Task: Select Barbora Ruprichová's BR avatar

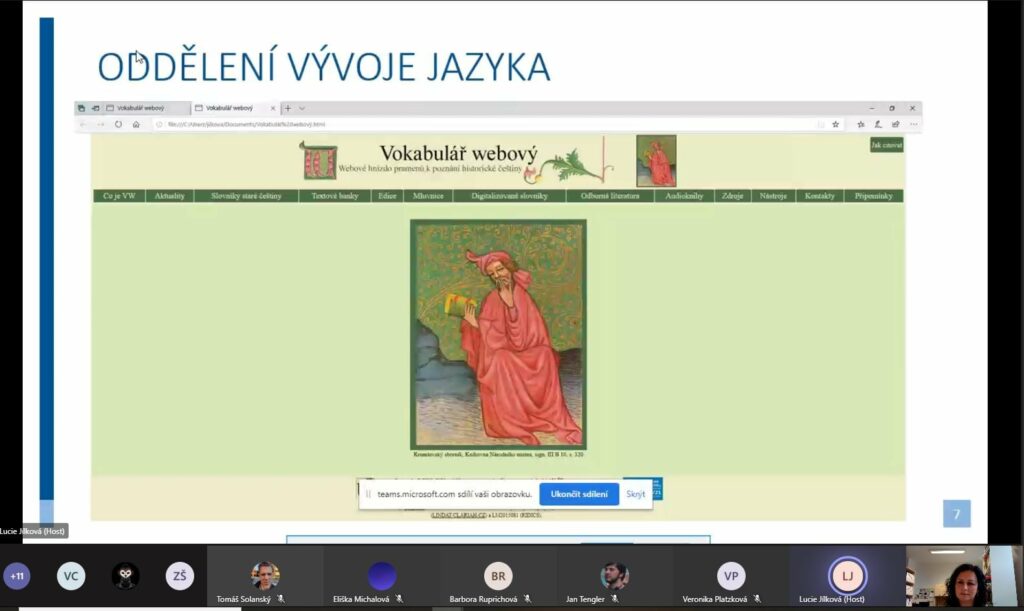Action: click(498, 576)
